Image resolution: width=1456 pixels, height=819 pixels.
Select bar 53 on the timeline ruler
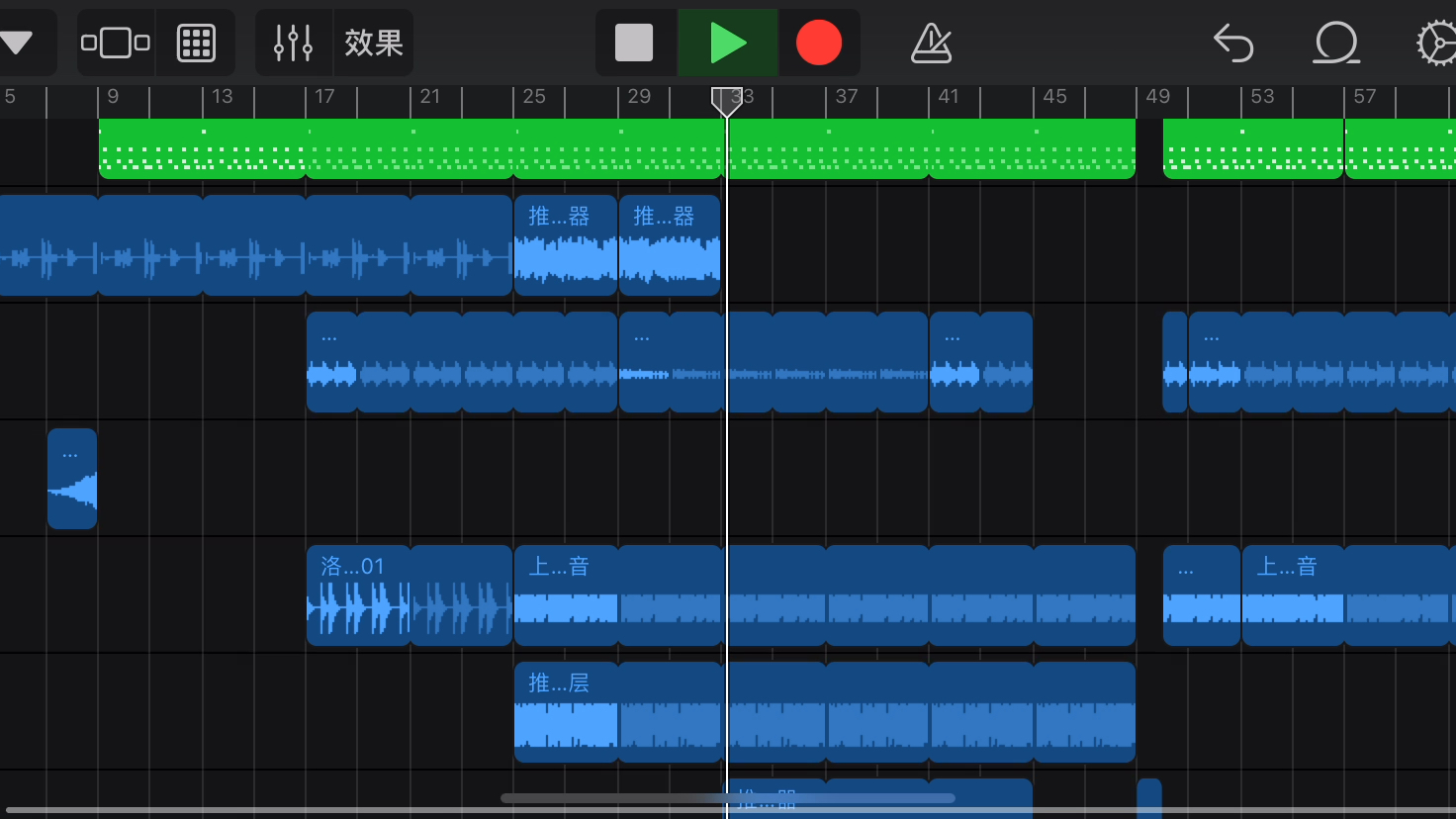tap(1262, 96)
